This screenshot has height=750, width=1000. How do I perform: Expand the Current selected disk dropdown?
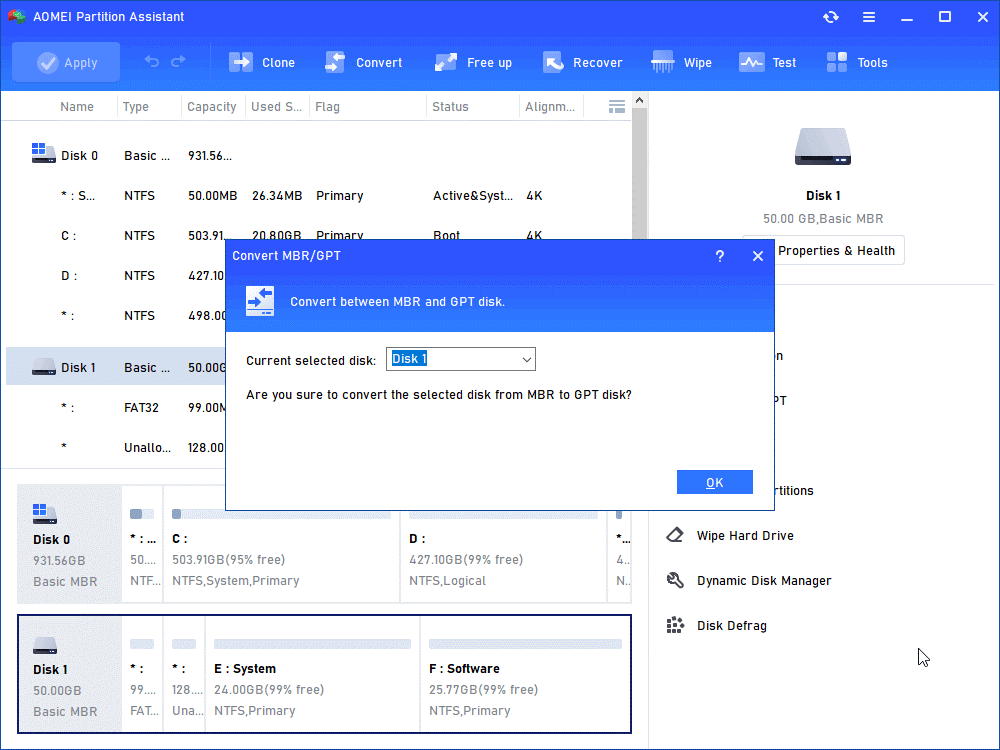coord(527,360)
